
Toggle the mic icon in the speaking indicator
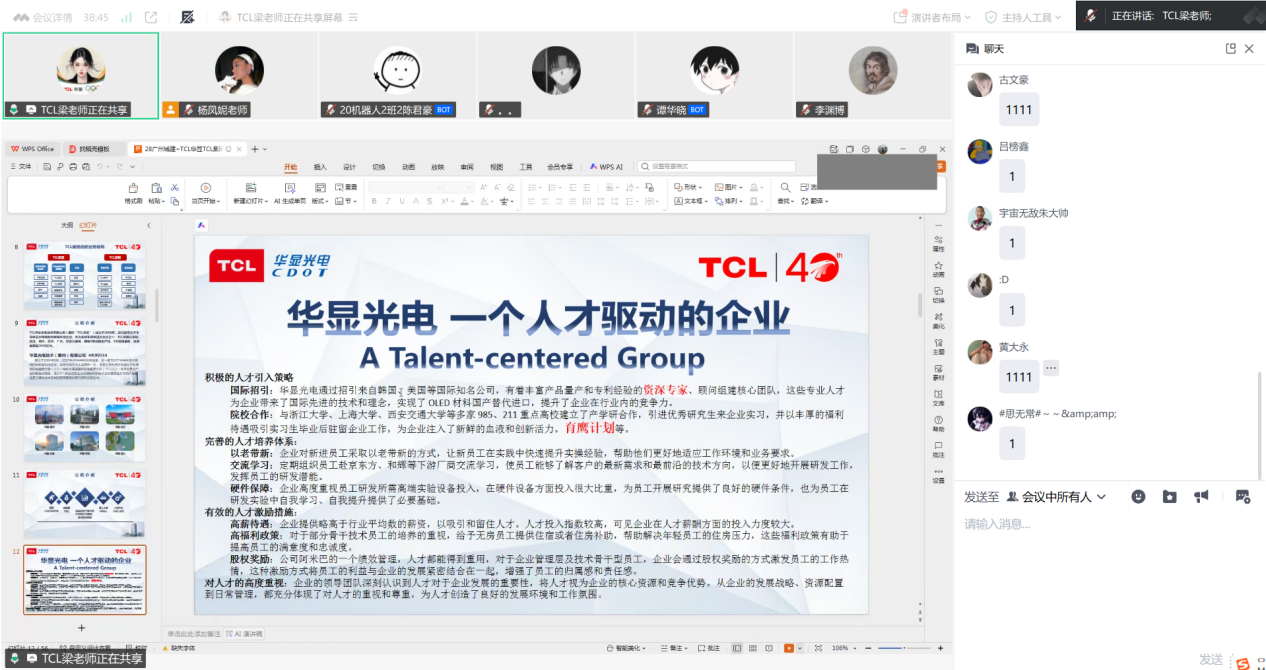point(1092,16)
